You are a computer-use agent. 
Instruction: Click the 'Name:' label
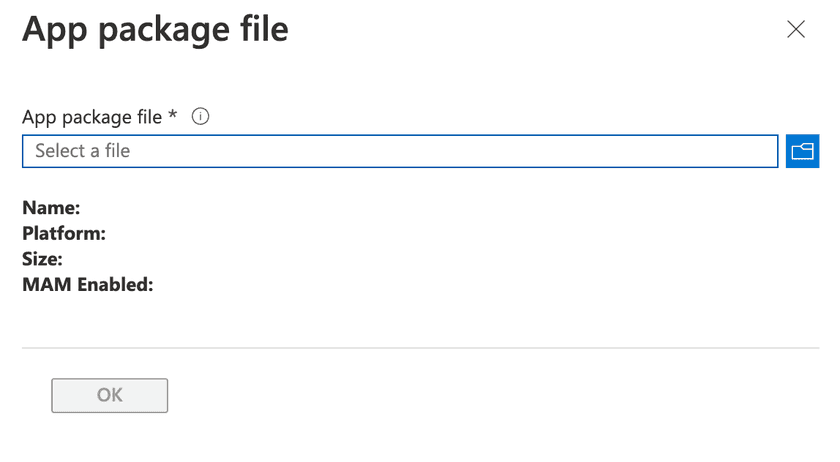click(x=51, y=208)
